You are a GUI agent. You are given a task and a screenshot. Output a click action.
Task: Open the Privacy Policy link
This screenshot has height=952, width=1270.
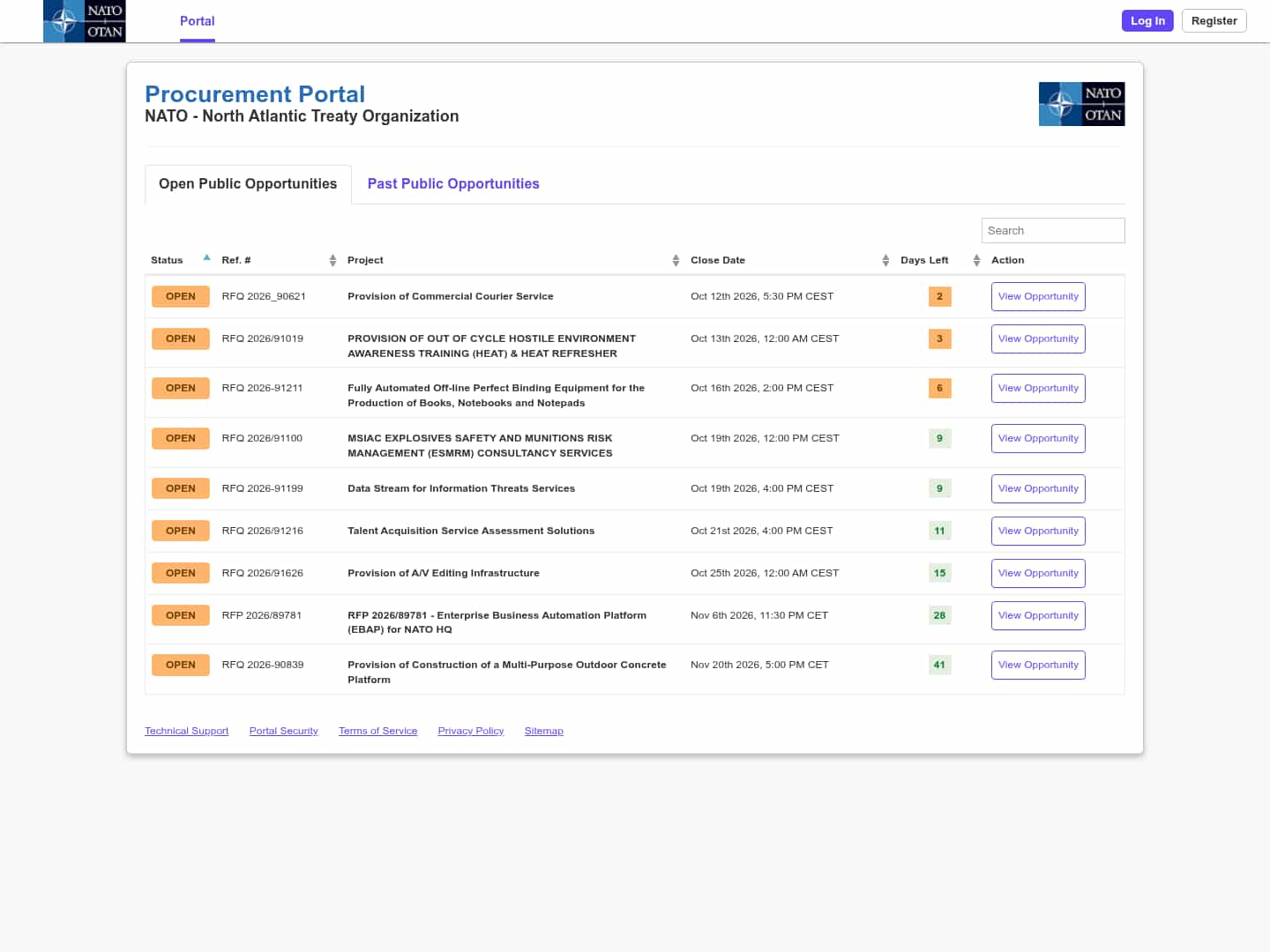[x=471, y=731]
